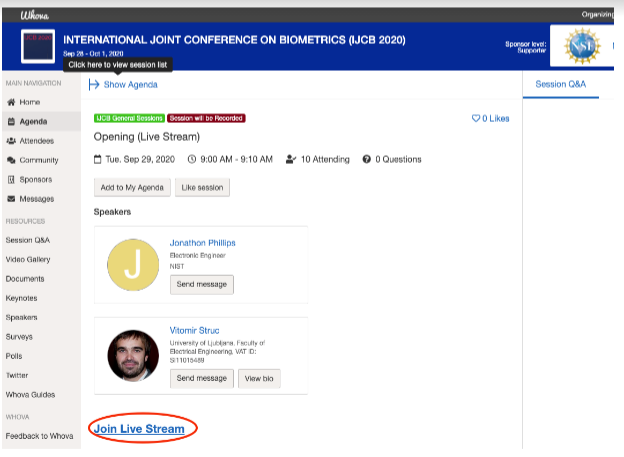Image resolution: width=624 pixels, height=457 pixels.
Task: Open Vitomir Struc profile link
Action: [194, 330]
